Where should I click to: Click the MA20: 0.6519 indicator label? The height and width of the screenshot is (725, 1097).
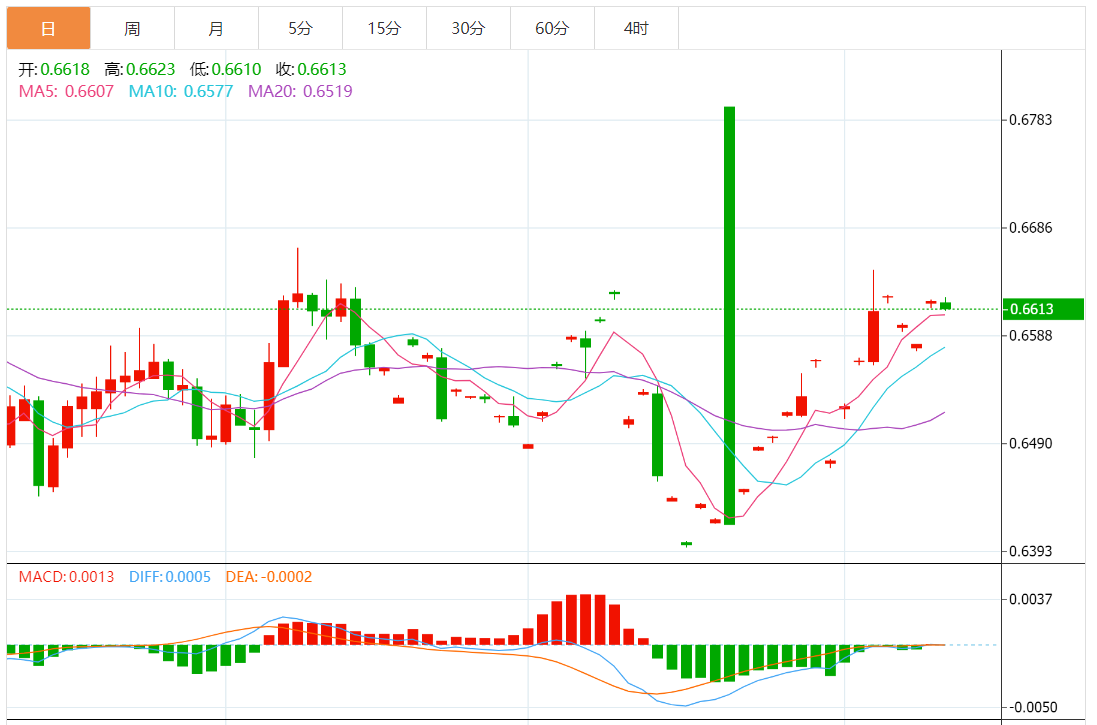pos(300,91)
